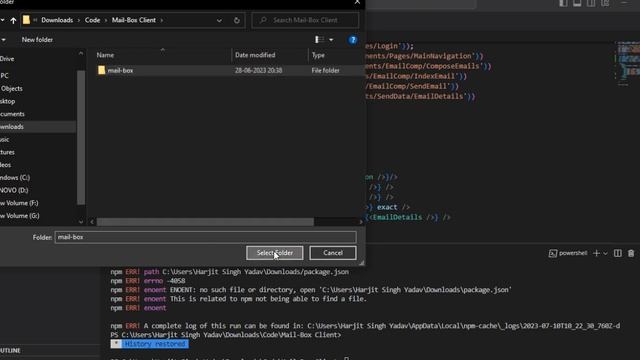640x360 pixels.
Task: Click Code in the address breadcrumb
Action: [x=92, y=20]
